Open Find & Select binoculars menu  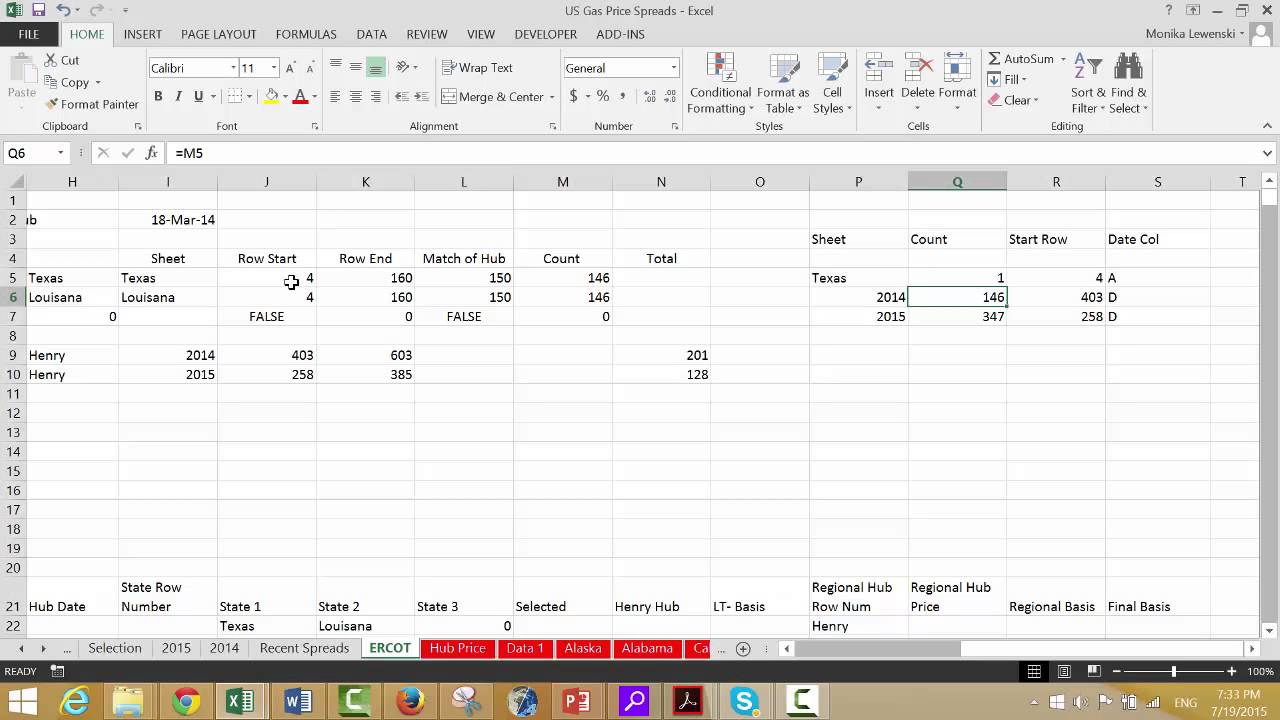1128,83
